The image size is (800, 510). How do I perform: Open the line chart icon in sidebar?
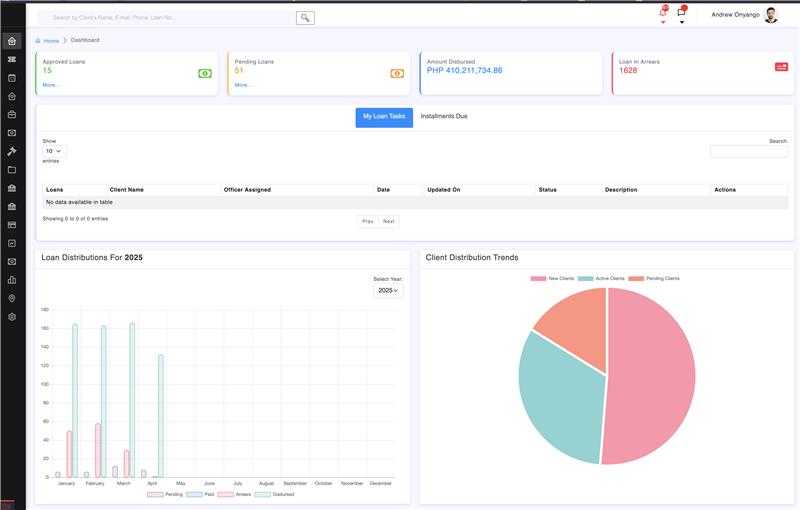click(12, 243)
